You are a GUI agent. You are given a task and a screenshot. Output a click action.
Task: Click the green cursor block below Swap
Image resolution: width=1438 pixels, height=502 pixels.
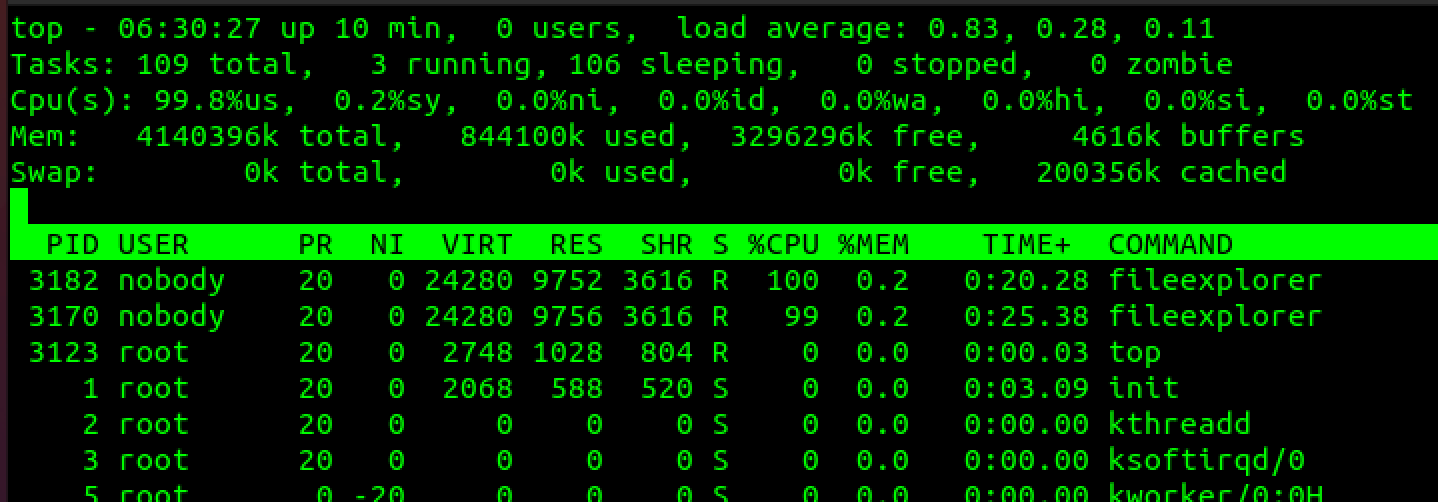(x=19, y=207)
